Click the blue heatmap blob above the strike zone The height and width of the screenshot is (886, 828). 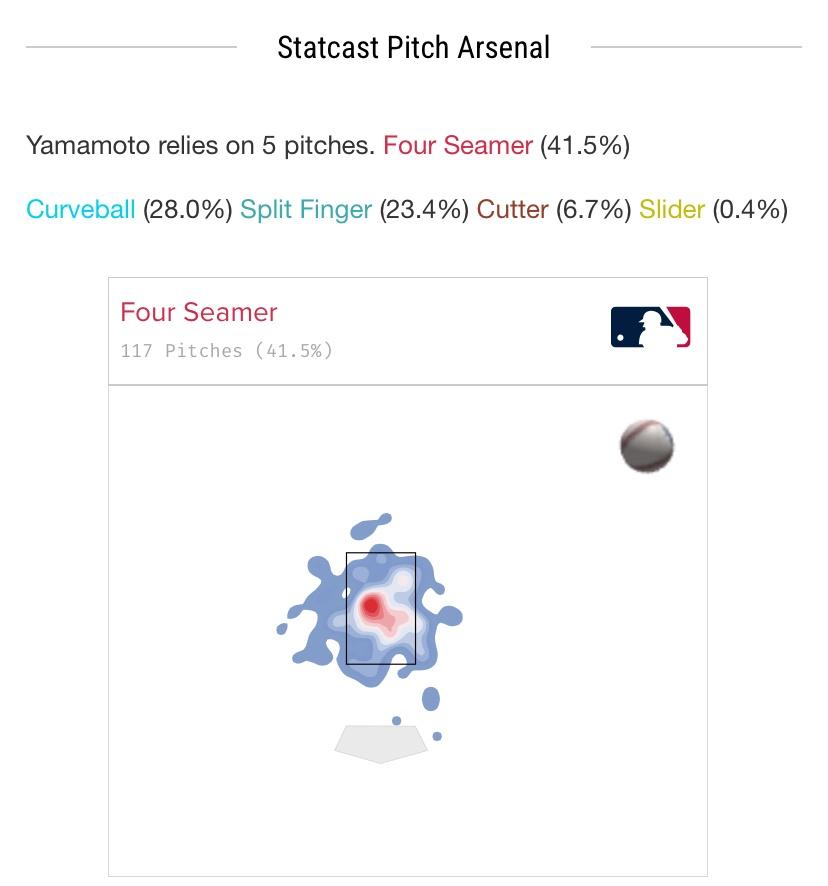point(374,527)
